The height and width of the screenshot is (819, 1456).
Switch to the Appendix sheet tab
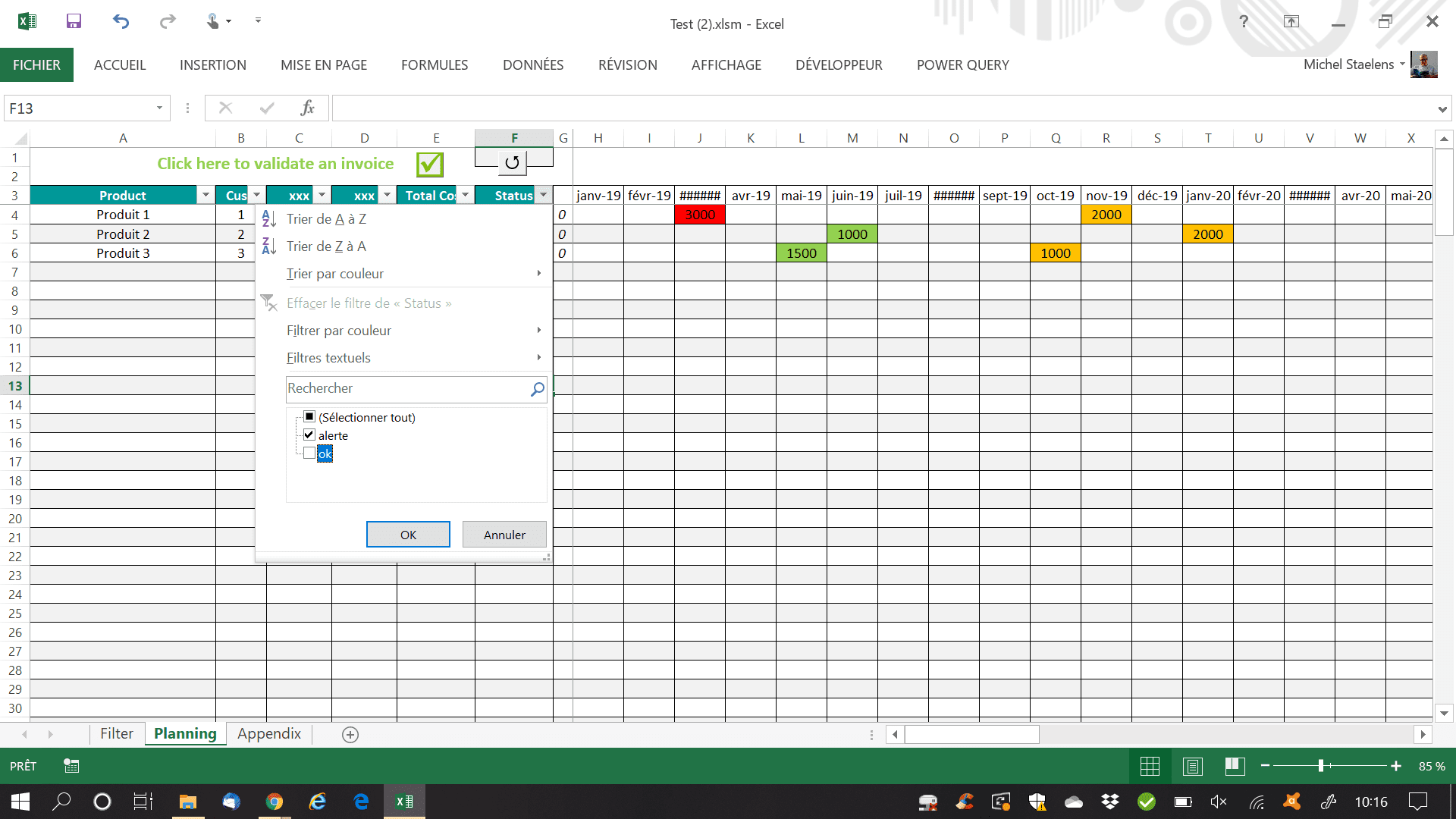pyautogui.click(x=268, y=733)
